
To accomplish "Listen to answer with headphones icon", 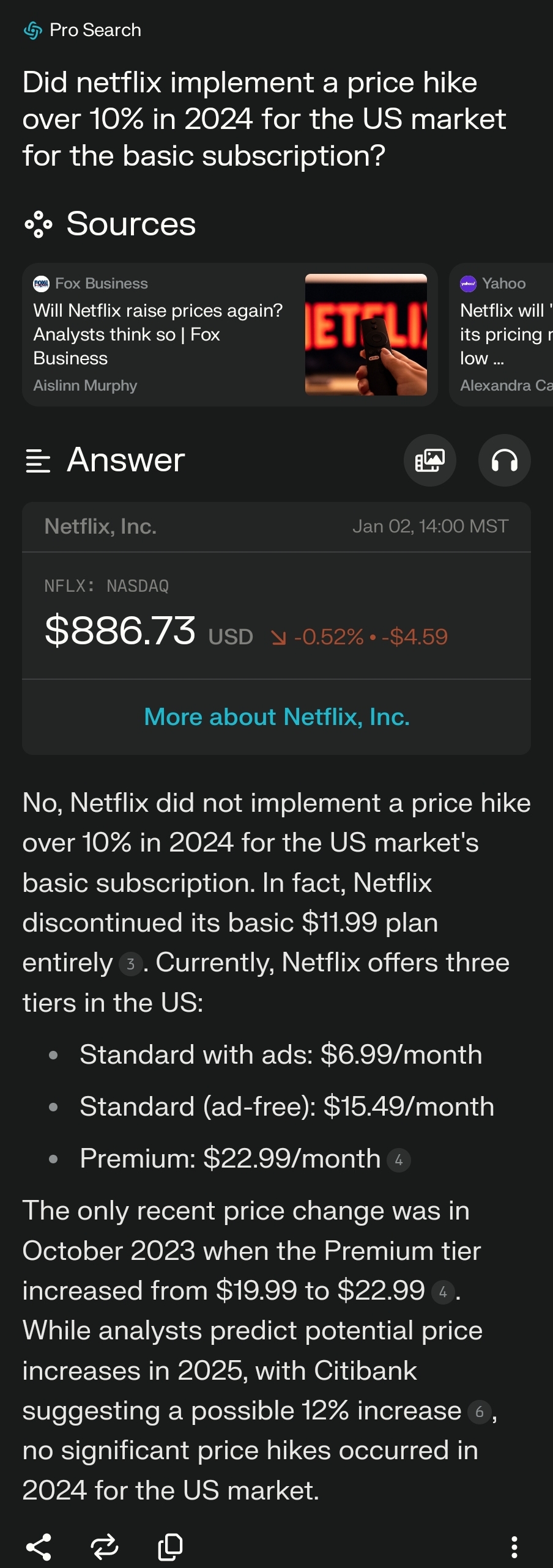I will pyautogui.click(x=505, y=460).
